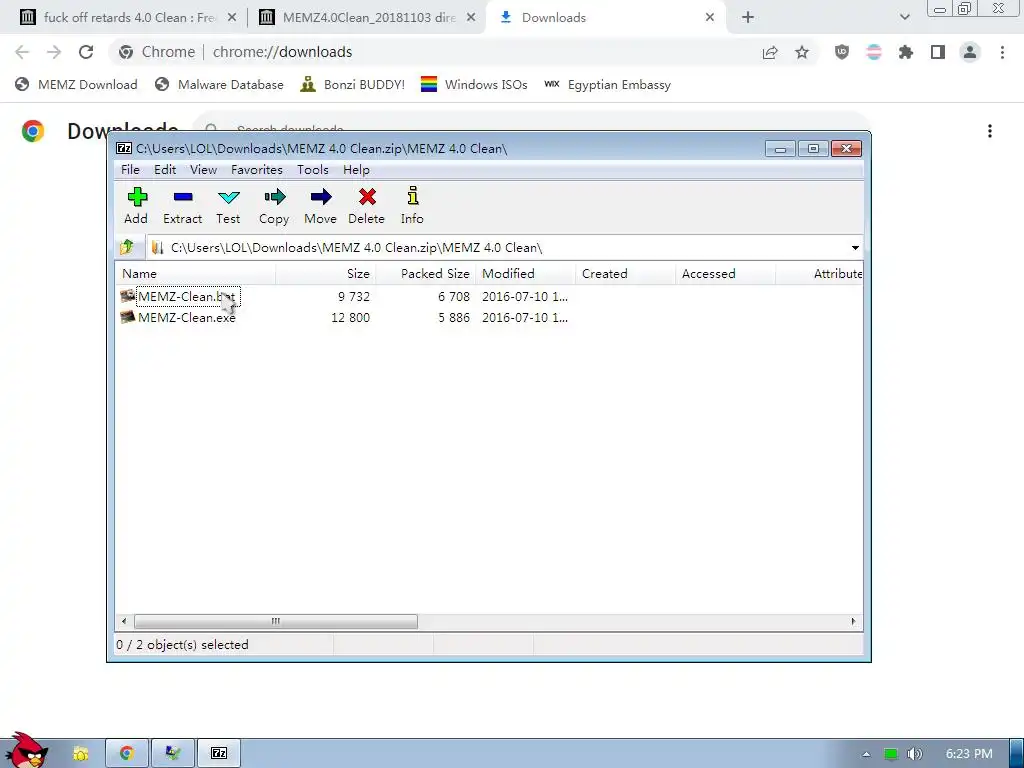This screenshot has width=1024, height=768.
Task: Open the Edit menu in 7-Zip
Action: coord(165,170)
